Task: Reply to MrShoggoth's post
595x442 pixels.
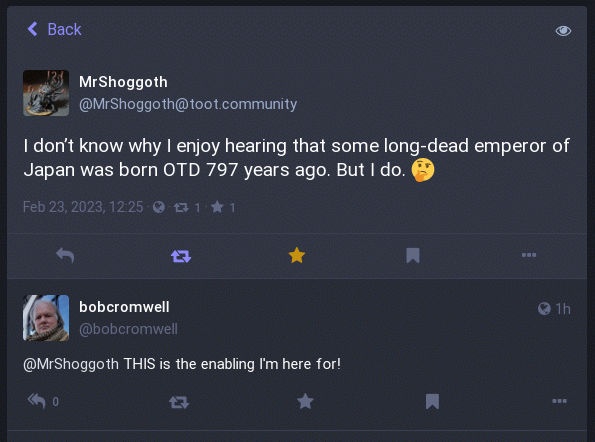Action: point(65,255)
